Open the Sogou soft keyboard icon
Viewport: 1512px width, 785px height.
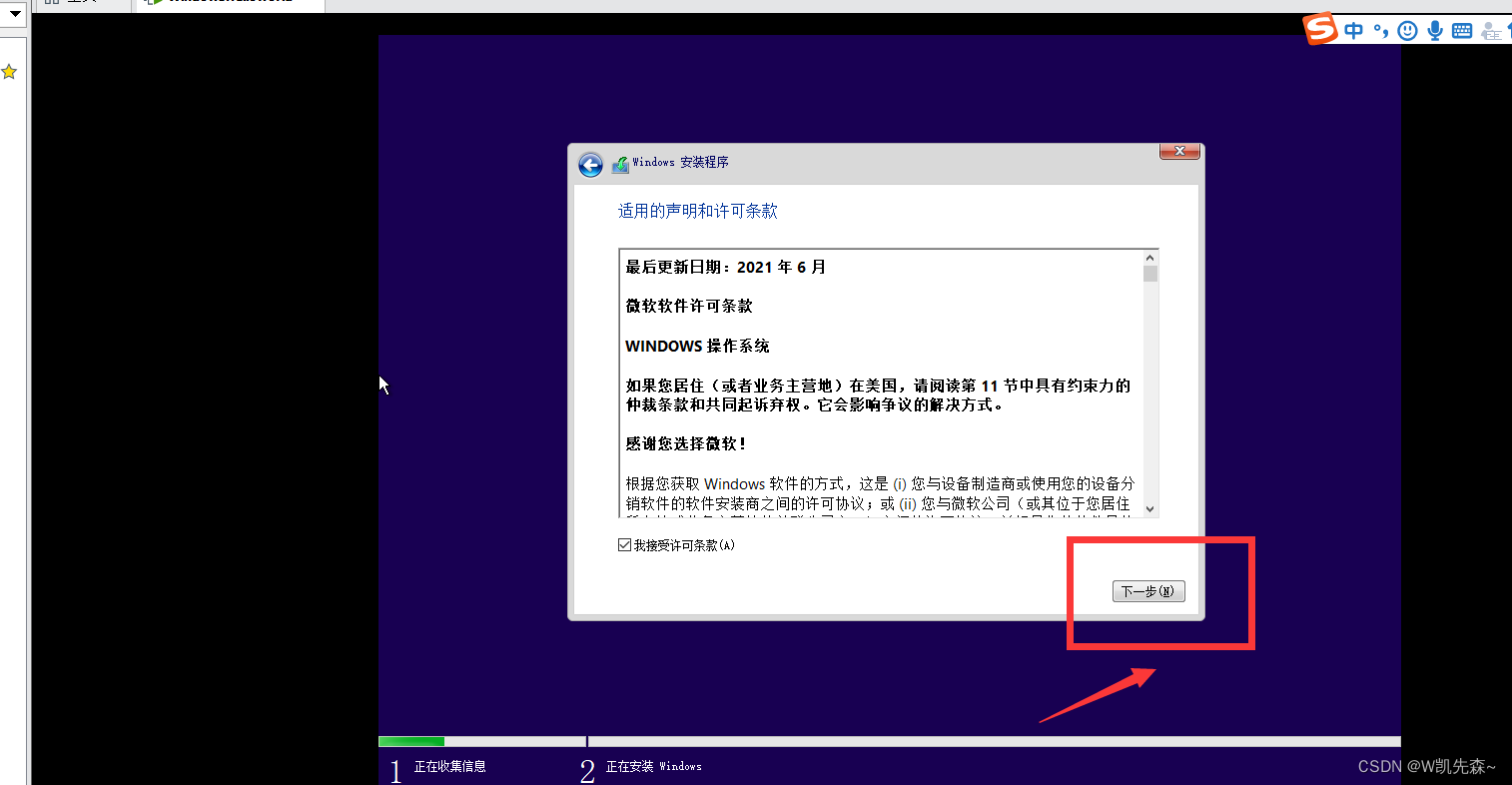point(1462,31)
